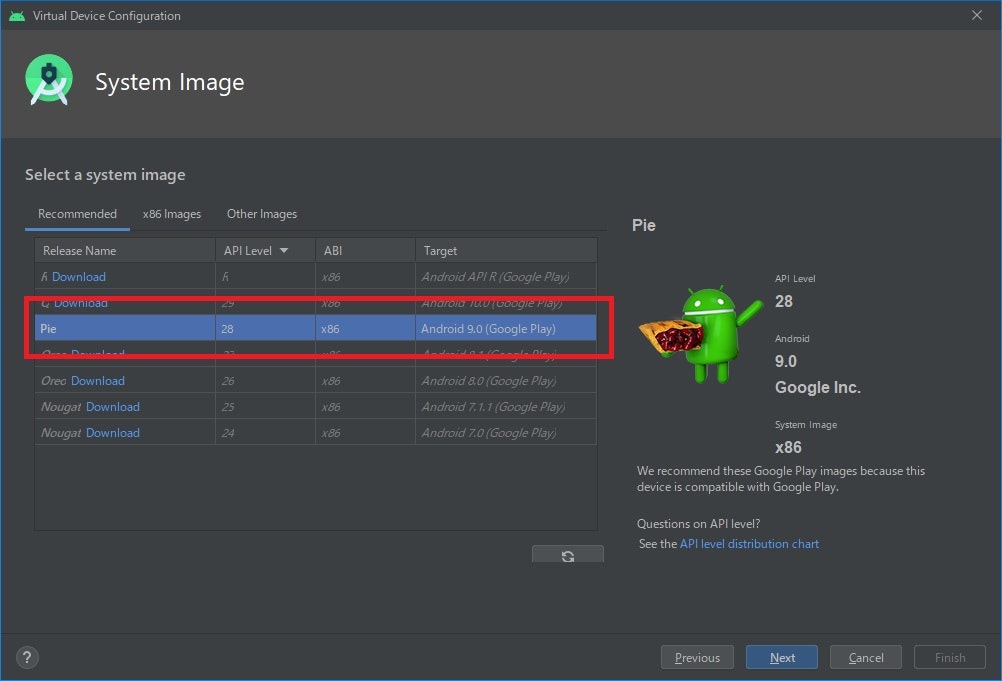Screen dimensions: 1002x681
Task: Click Android 7.0 (Google Play) target cell
Action: 506,433
